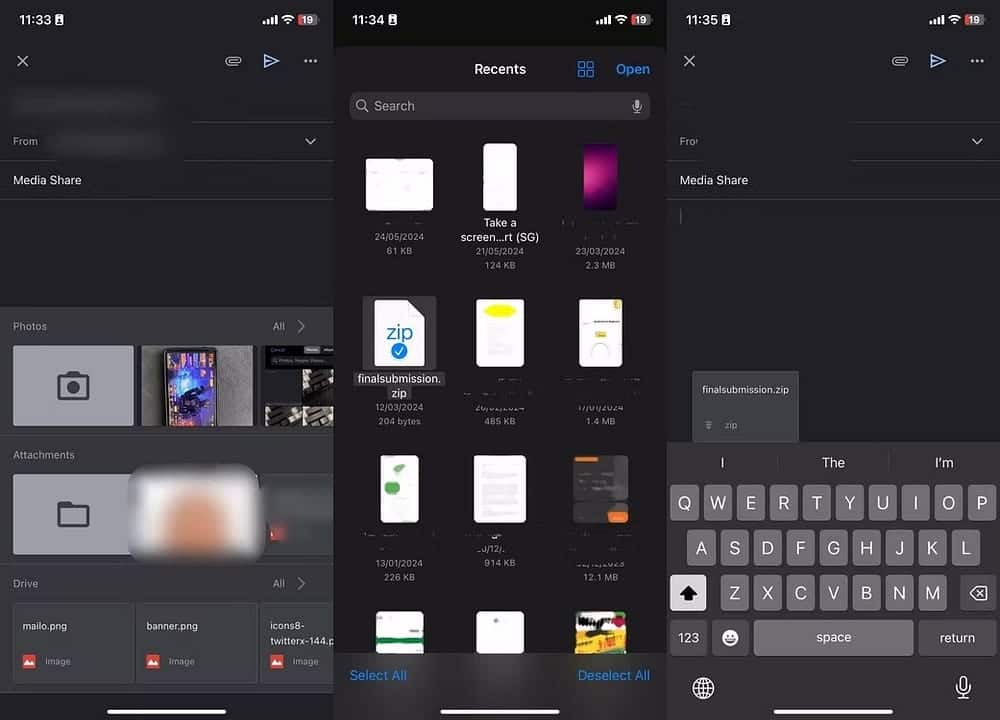Tap the M key on the keyboard

(932, 593)
